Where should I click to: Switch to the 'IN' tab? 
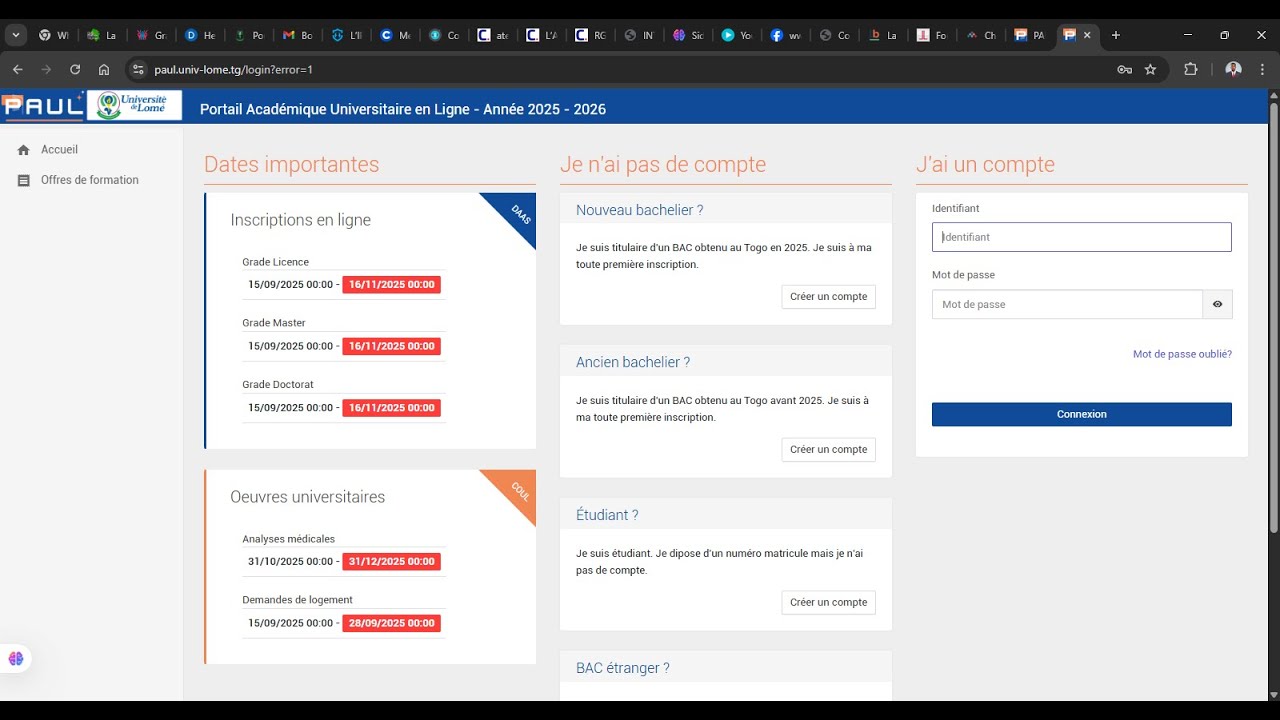pyautogui.click(x=639, y=35)
